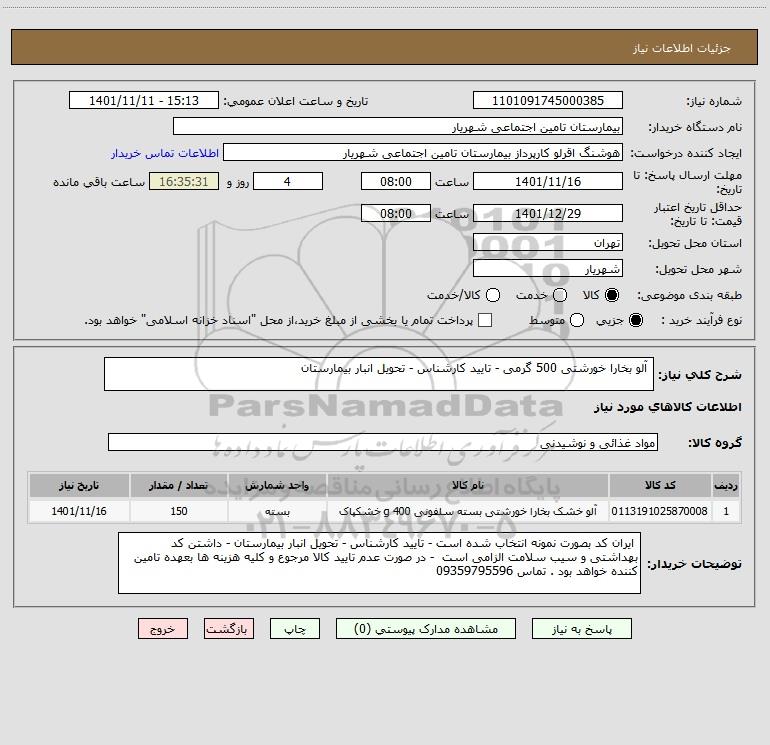Select the جزیی purchase type radio
The image size is (770, 745).
[x=635, y=320]
